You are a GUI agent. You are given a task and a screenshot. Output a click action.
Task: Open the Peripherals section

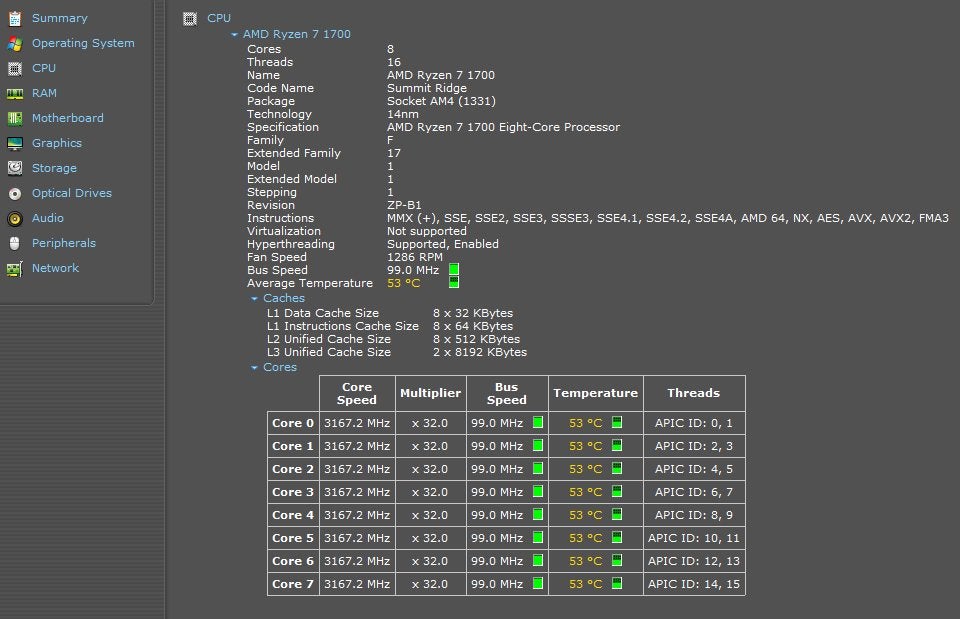coord(64,244)
